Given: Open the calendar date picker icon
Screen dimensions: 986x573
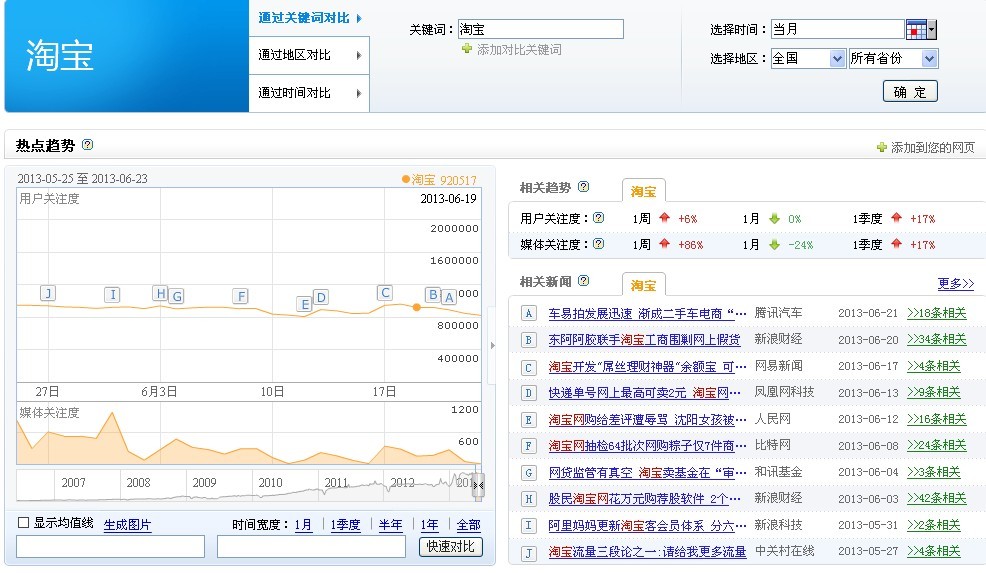Looking at the screenshot, I should point(915,29).
